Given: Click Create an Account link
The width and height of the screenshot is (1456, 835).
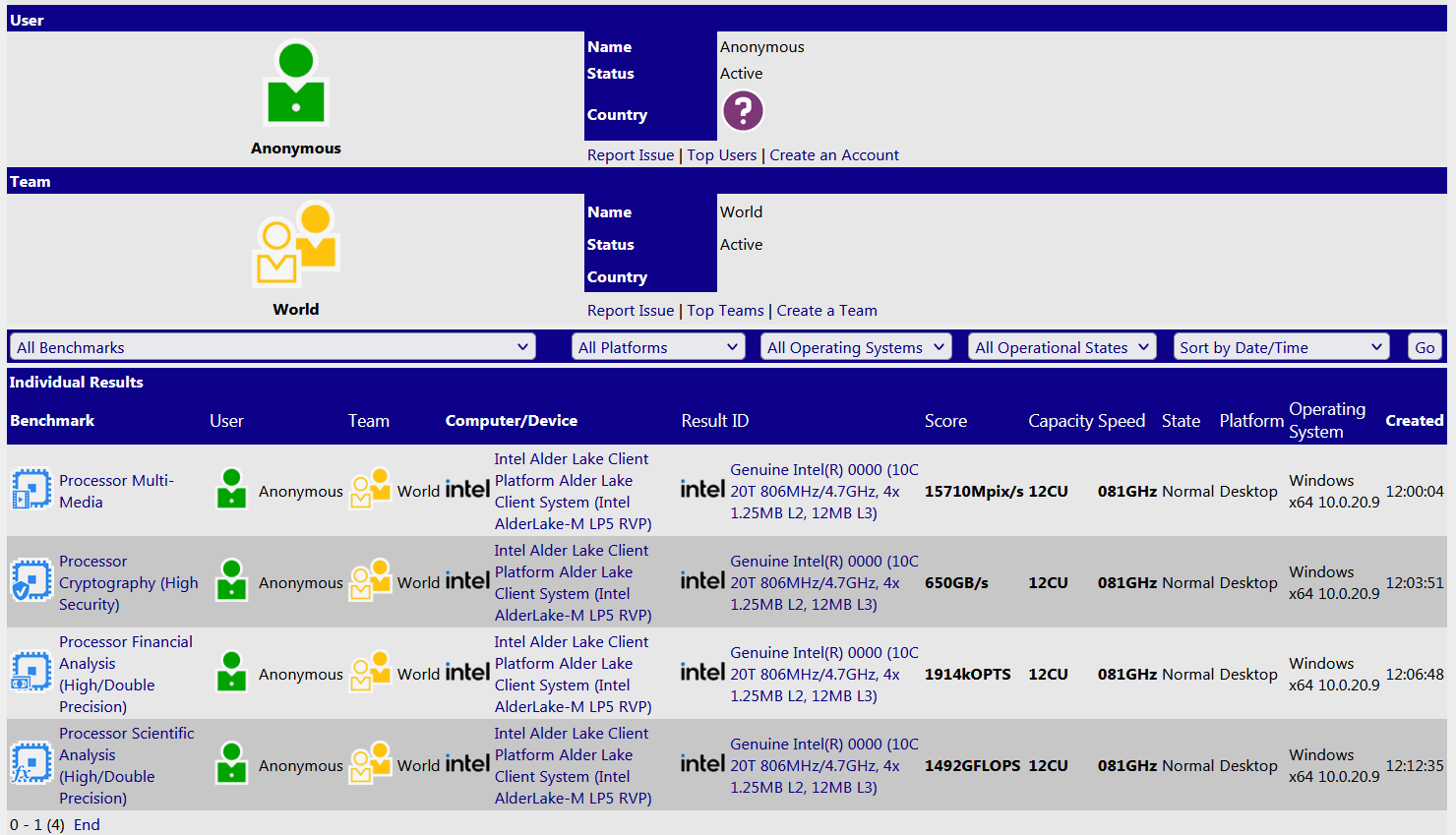Looking at the screenshot, I should click(x=834, y=155).
